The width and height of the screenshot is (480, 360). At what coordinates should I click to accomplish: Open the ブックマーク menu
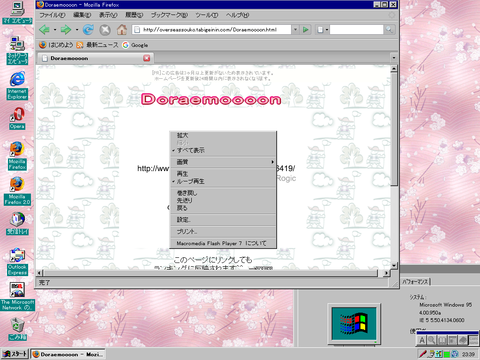click(169, 15)
